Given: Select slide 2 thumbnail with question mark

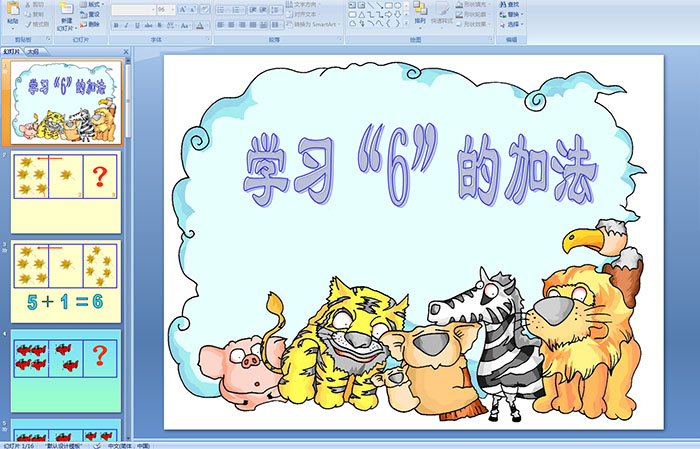Looking at the screenshot, I should click(66, 192).
